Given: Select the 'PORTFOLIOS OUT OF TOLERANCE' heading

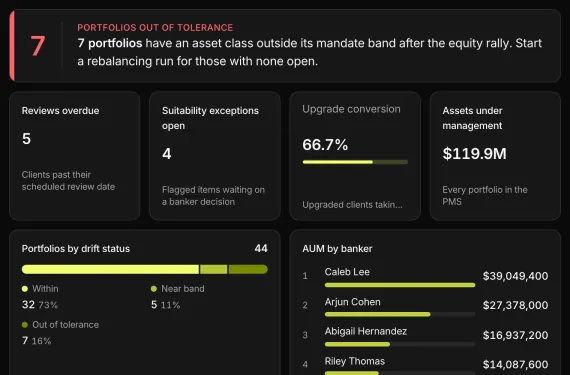Looking at the screenshot, I should click(x=155, y=28).
